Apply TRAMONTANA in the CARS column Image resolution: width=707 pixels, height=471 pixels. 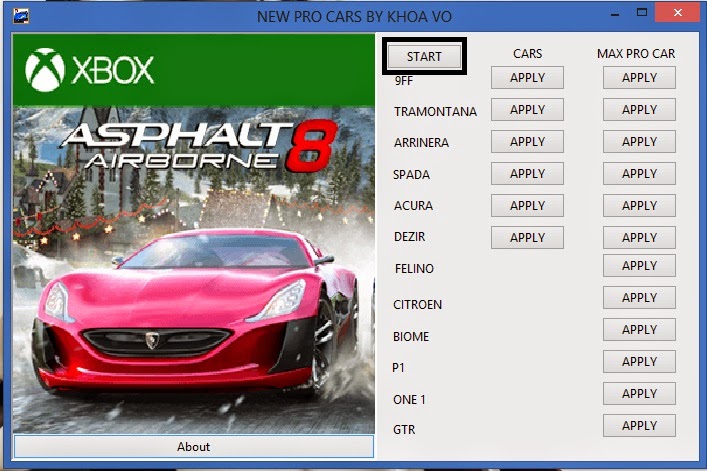point(527,110)
